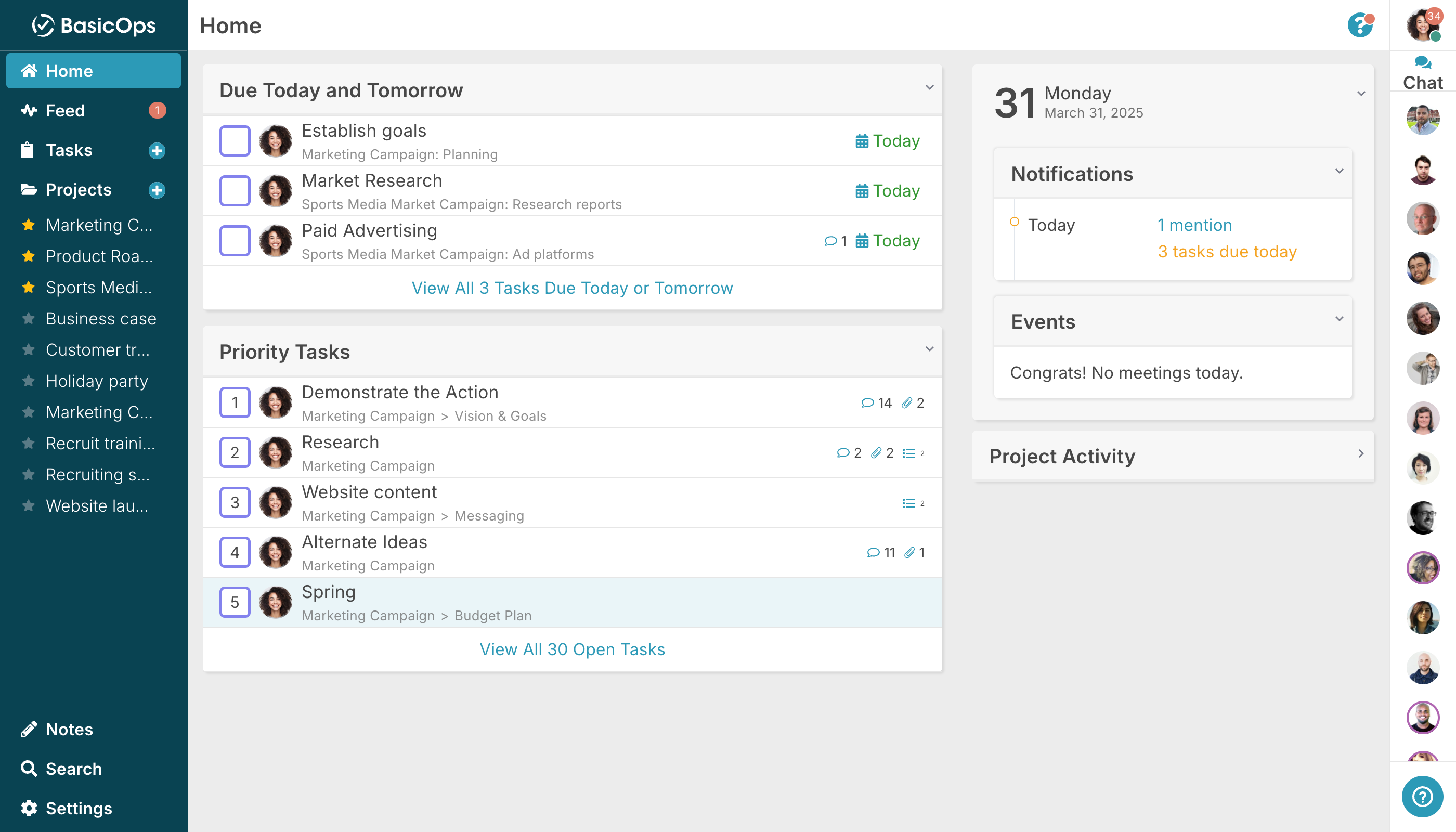Expand the Project Activity panel
Viewport: 1456px width, 832px height.
(x=1361, y=454)
